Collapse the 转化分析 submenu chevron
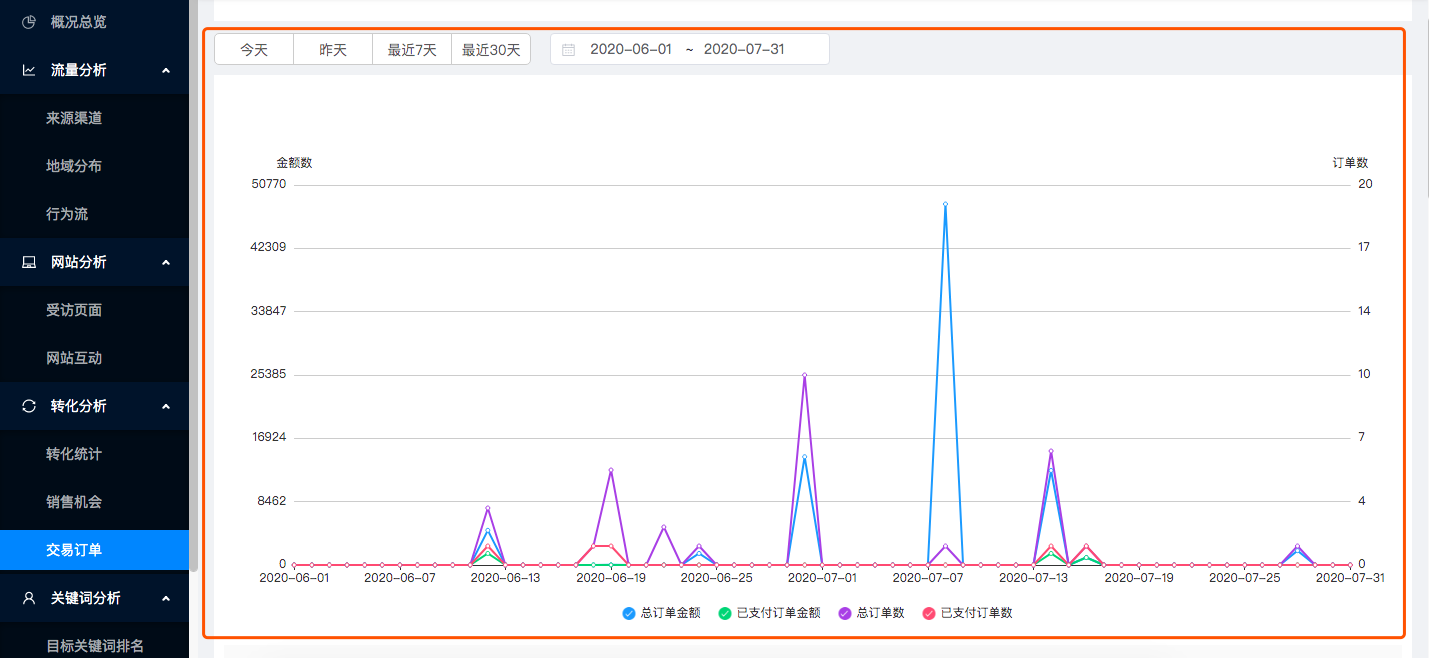Screen dimensions: 1429x658 pyautogui.click(x=166, y=406)
